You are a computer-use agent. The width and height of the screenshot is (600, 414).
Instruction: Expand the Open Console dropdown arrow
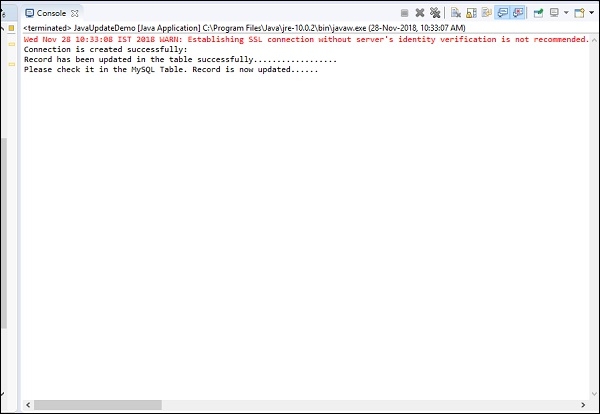click(x=590, y=13)
